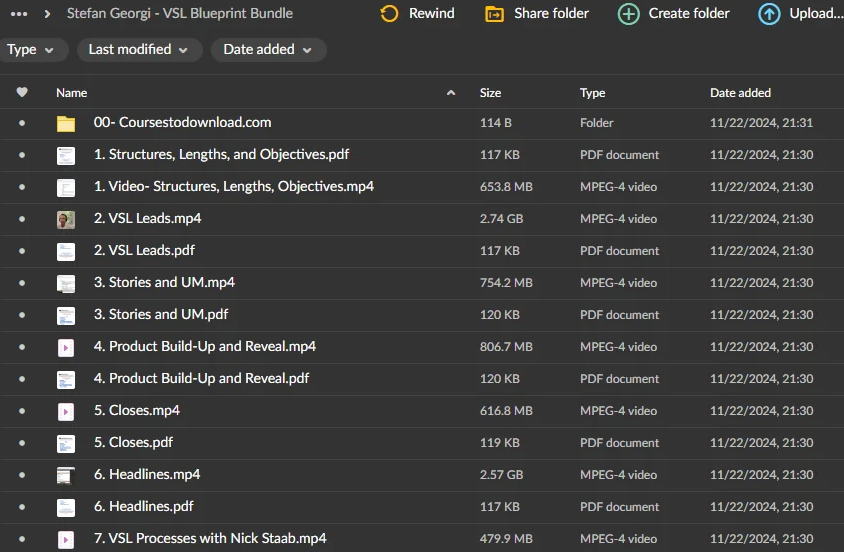
Task: Open the 00- Coursestodownload.com folder name
Action: point(182,122)
